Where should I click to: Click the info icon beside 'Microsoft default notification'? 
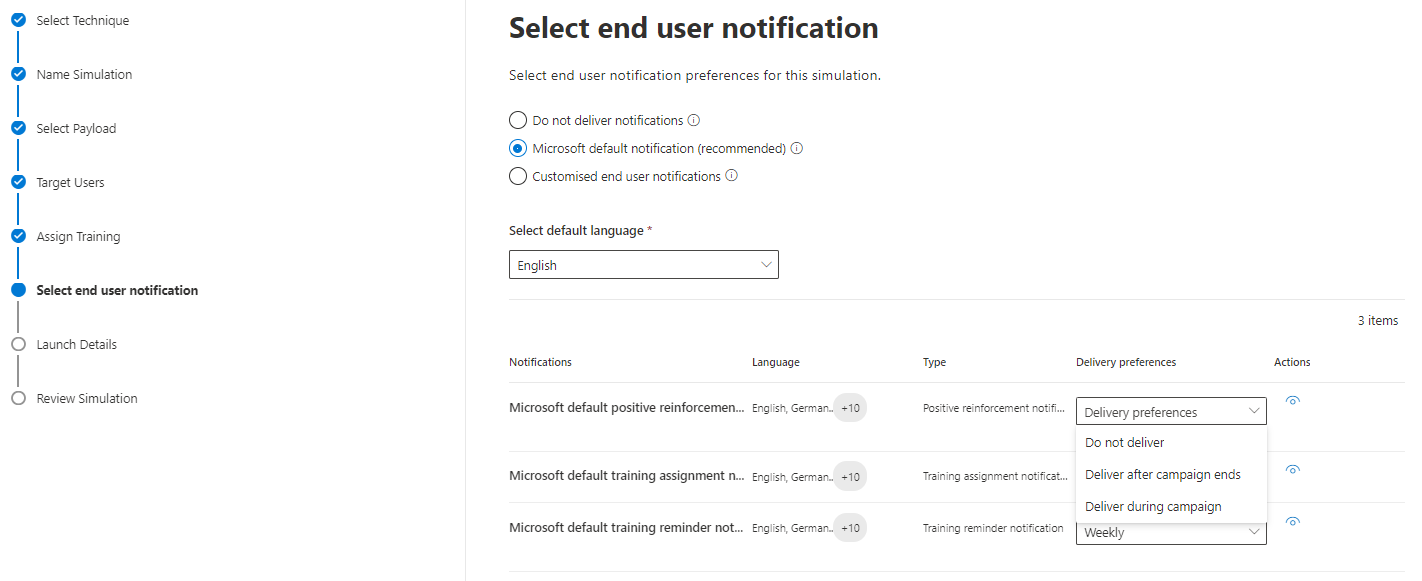(x=796, y=147)
